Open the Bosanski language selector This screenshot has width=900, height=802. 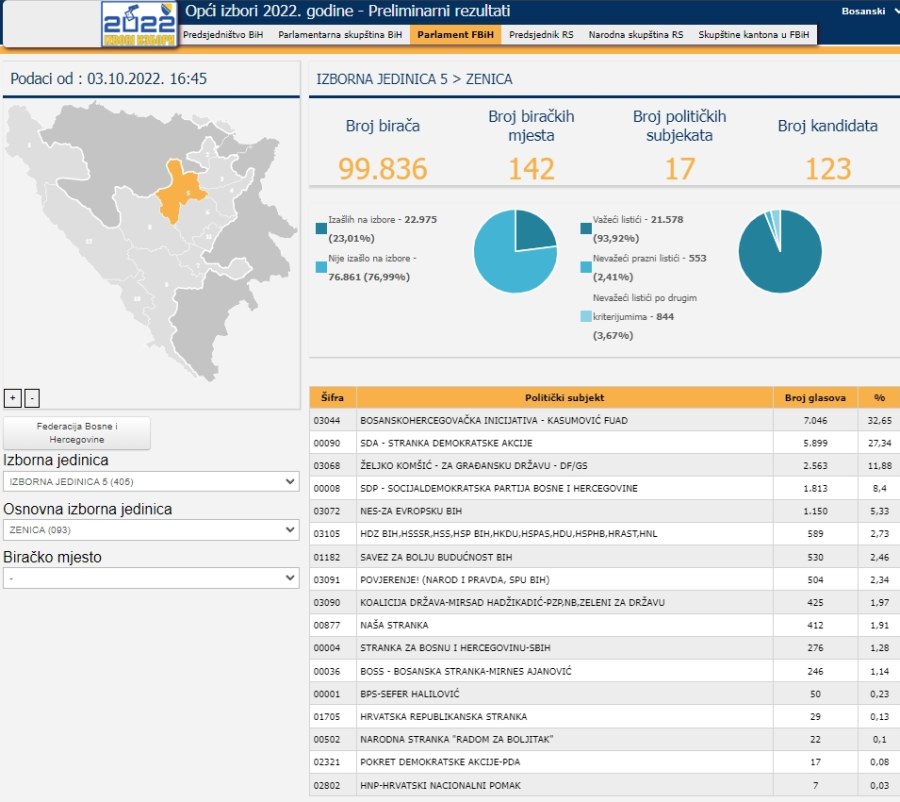pyautogui.click(x=864, y=11)
